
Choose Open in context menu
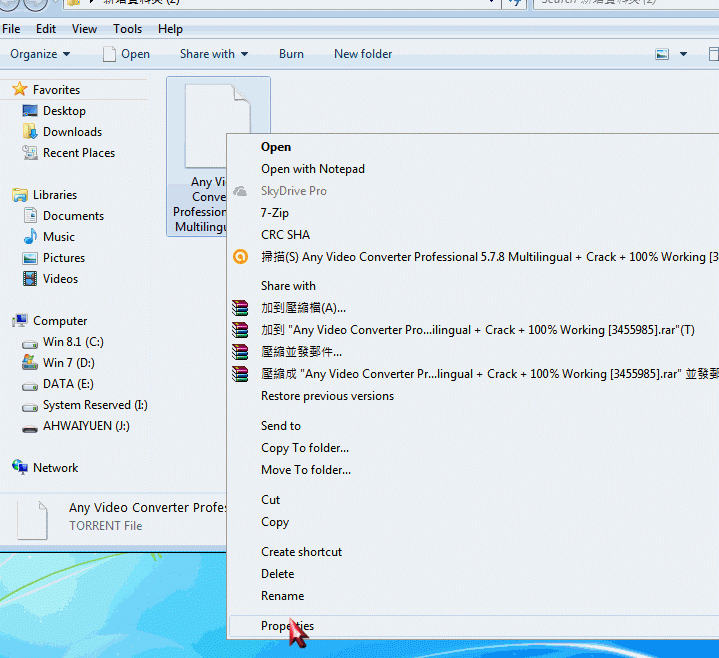pos(474,147)
